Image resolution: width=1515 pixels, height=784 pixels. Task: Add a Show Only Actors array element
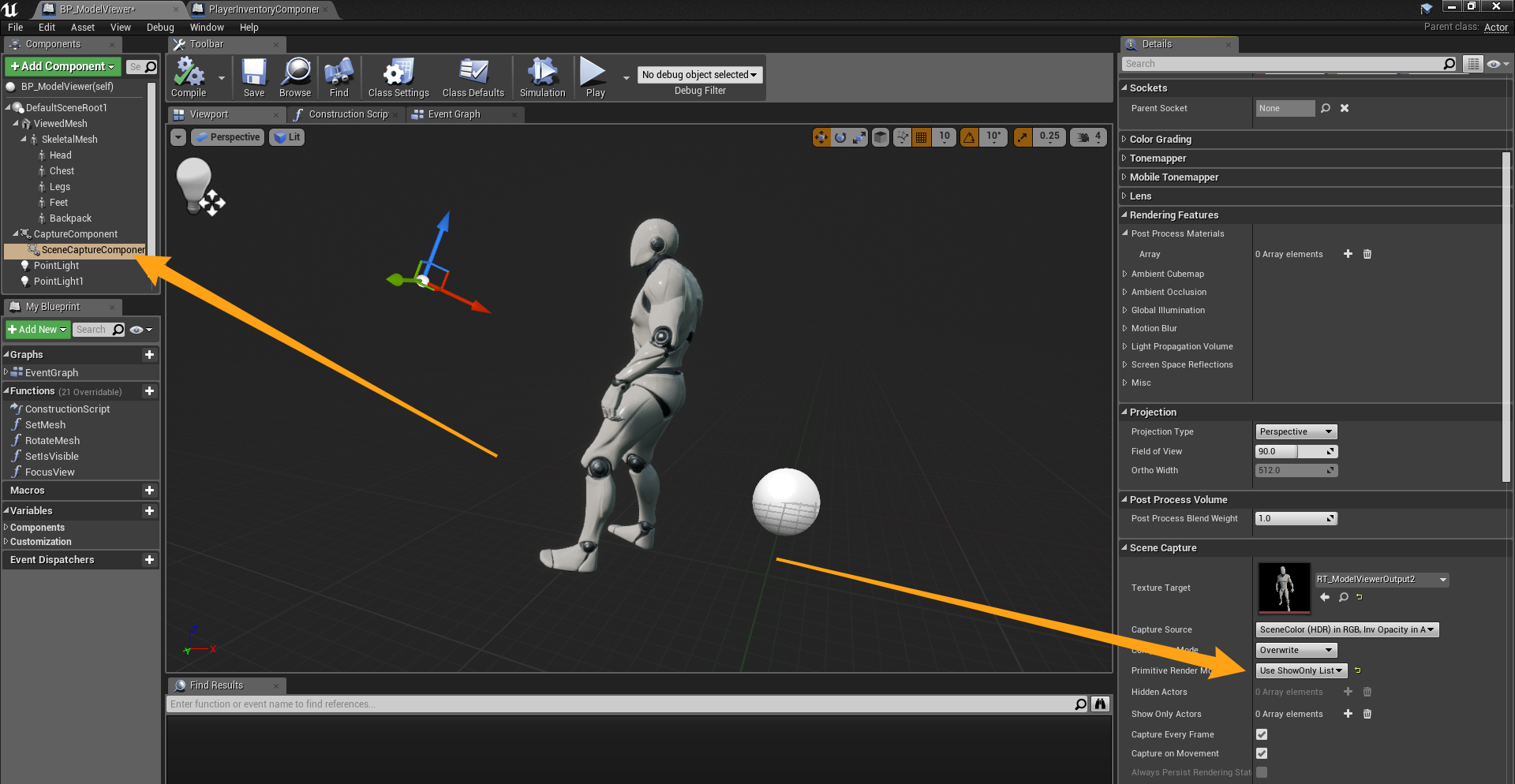coord(1348,714)
